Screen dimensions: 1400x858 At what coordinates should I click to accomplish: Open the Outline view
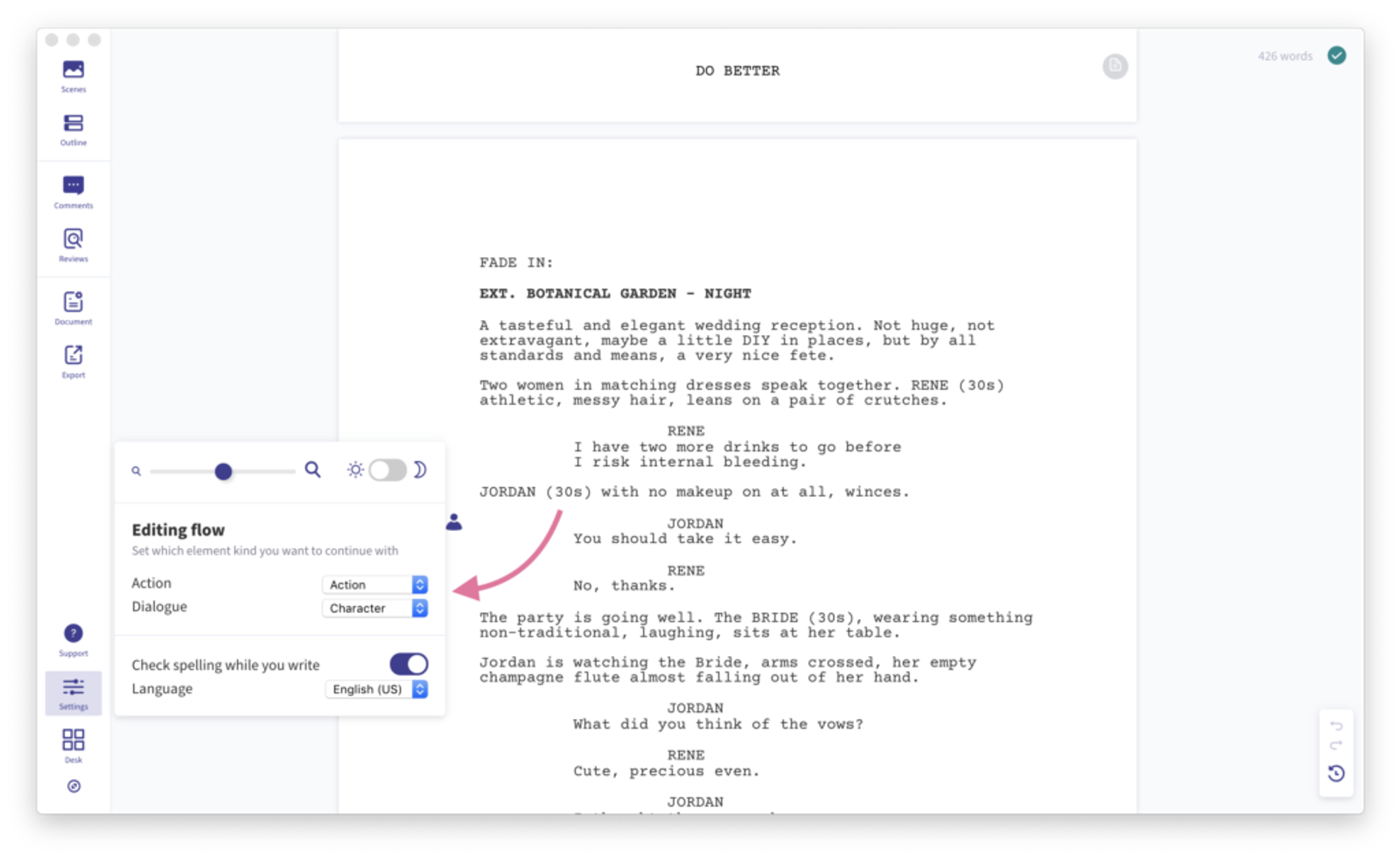point(73,129)
